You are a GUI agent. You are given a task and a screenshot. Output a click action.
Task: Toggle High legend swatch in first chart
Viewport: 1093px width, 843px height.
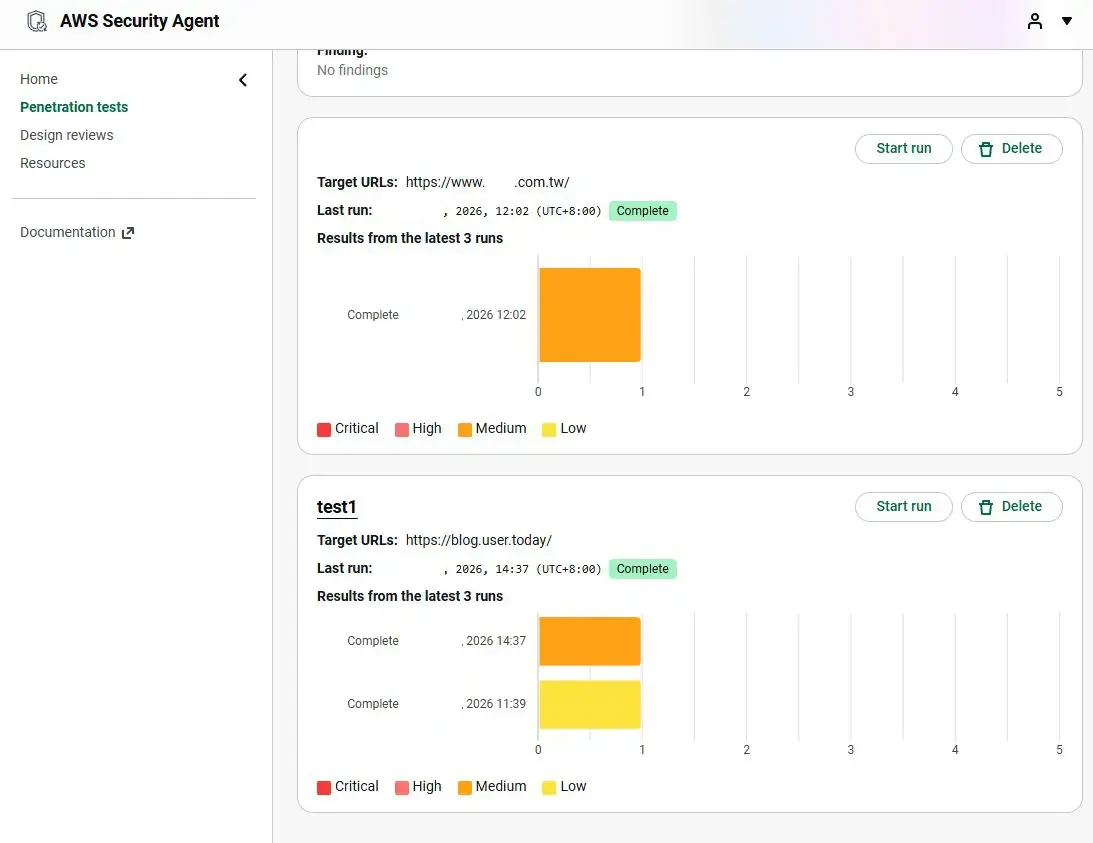coord(402,429)
